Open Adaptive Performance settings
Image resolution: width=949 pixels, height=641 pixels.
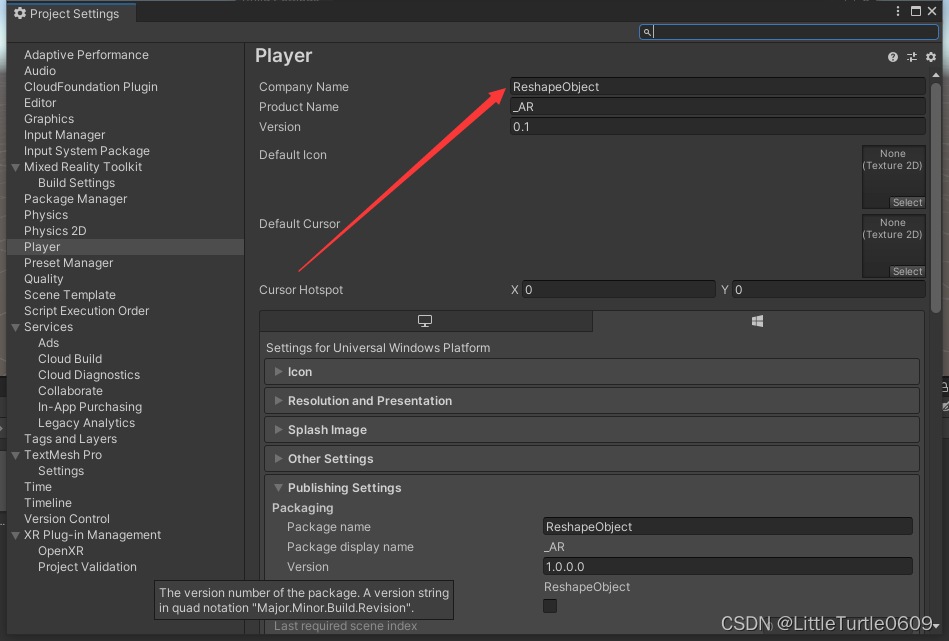[x=86, y=54]
